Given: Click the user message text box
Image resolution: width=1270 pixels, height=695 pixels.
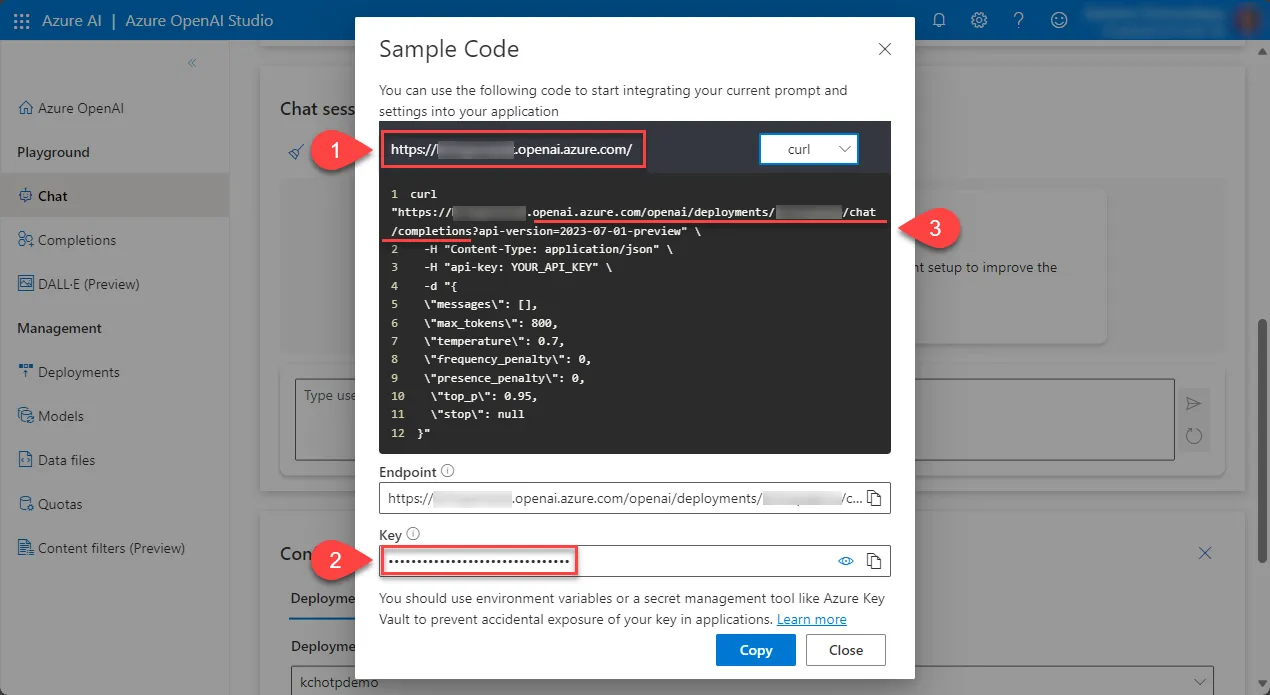Looking at the screenshot, I should 734,419.
